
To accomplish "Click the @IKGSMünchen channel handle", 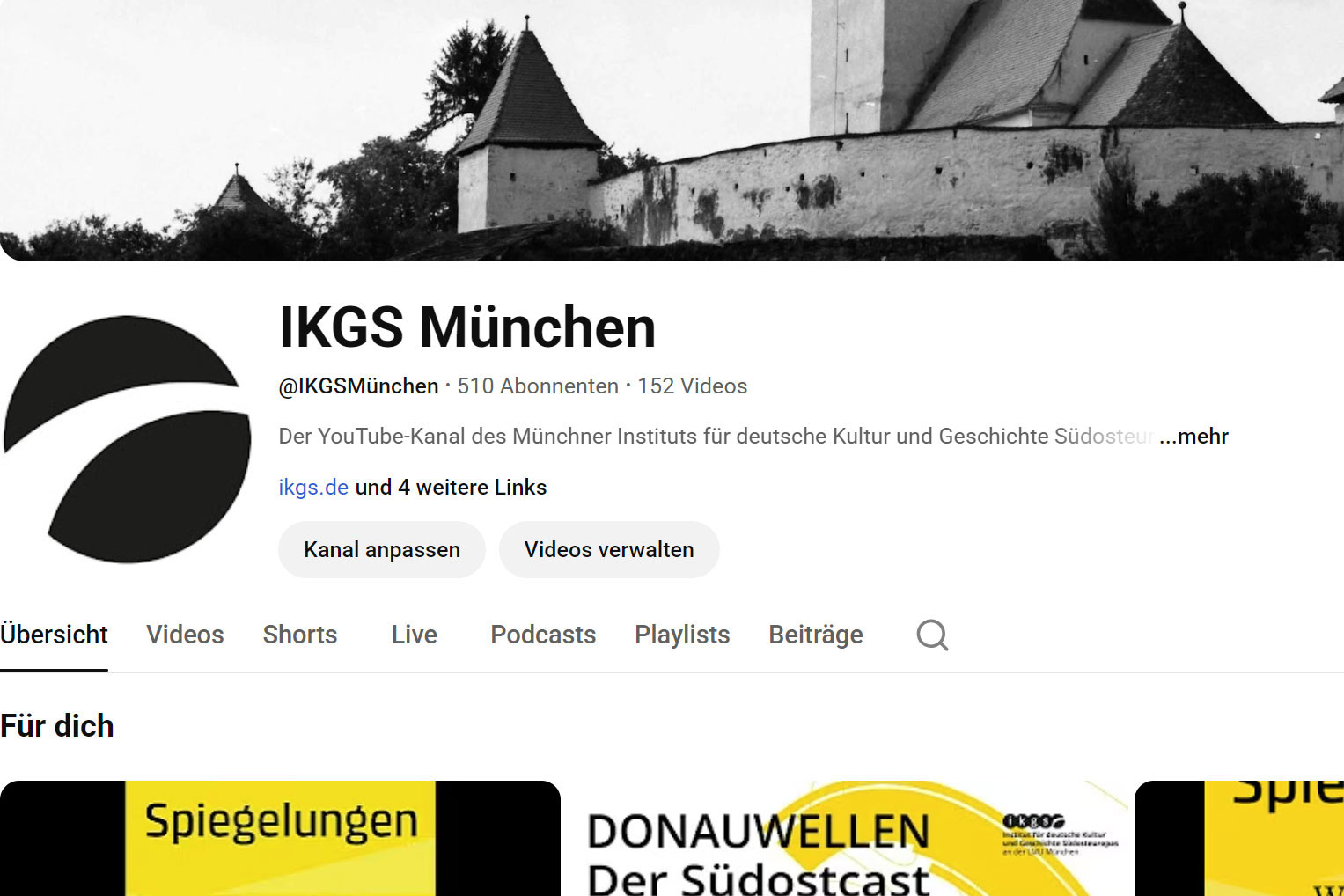I will [x=358, y=386].
